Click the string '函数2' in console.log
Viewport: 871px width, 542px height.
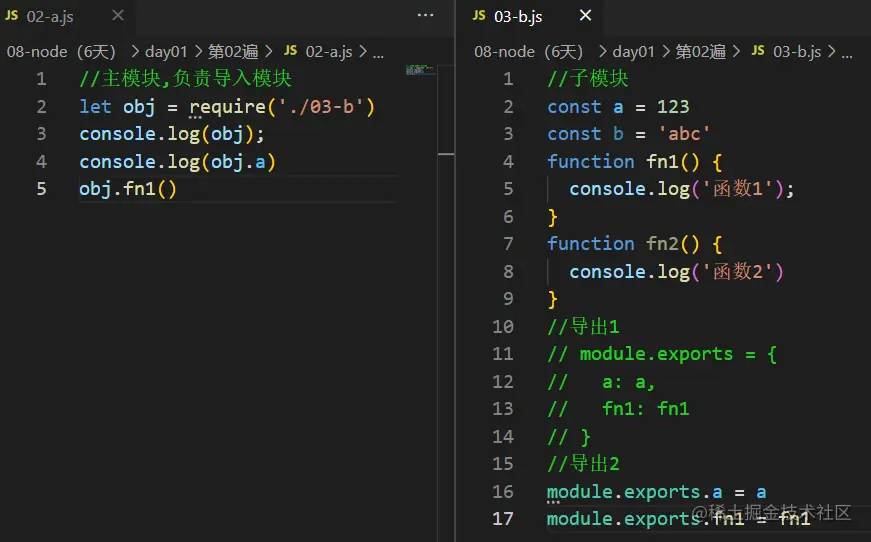tap(738, 272)
